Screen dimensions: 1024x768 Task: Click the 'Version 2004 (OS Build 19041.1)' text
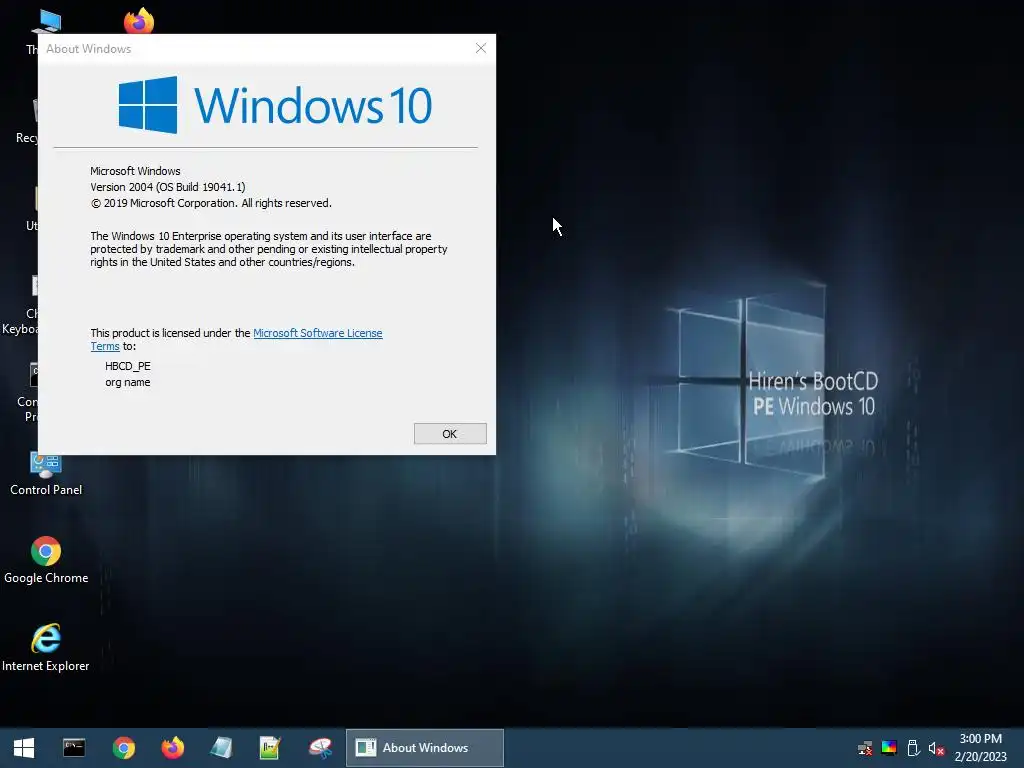click(x=168, y=187)
